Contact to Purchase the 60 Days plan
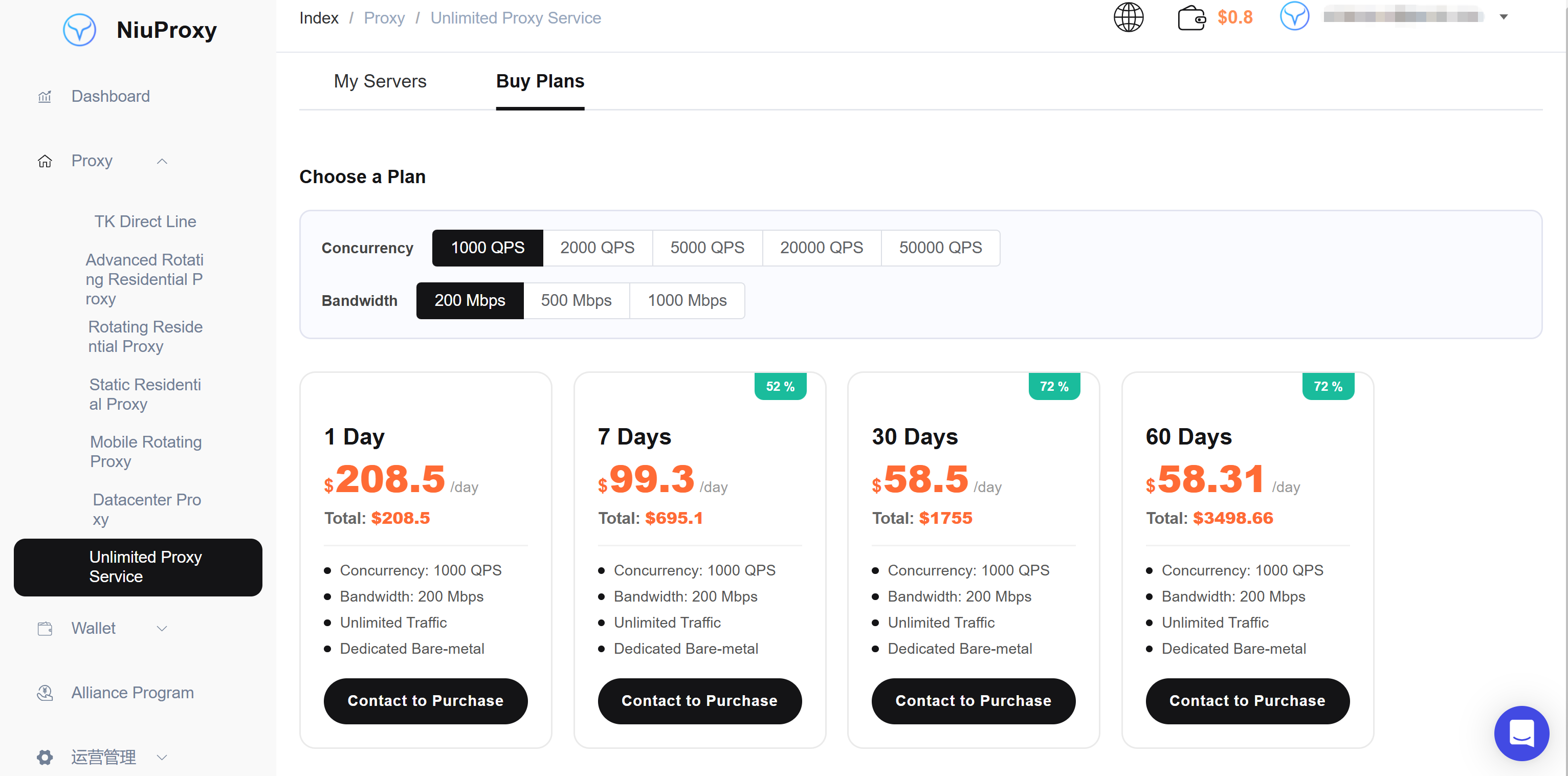 point(1247,701)
